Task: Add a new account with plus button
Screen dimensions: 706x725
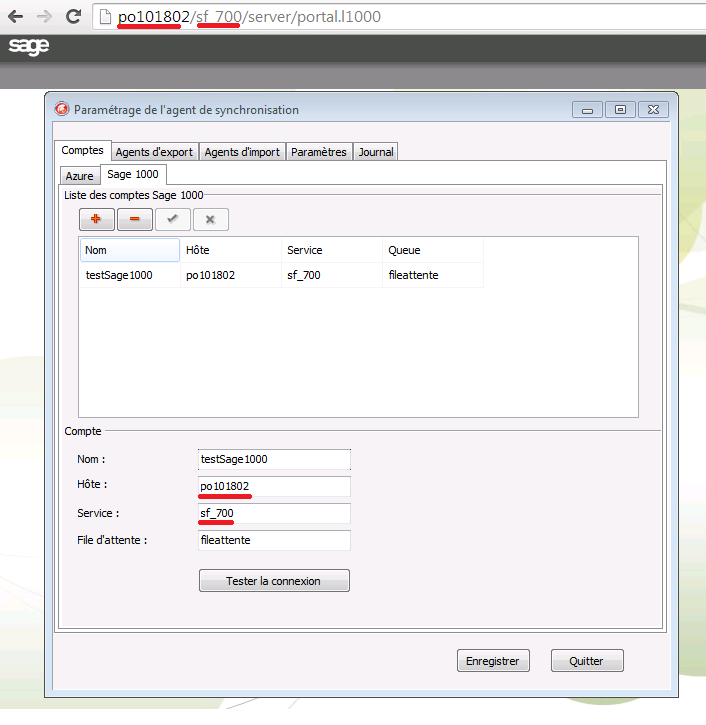Action: pyautogui.click(x=96, y=219)
